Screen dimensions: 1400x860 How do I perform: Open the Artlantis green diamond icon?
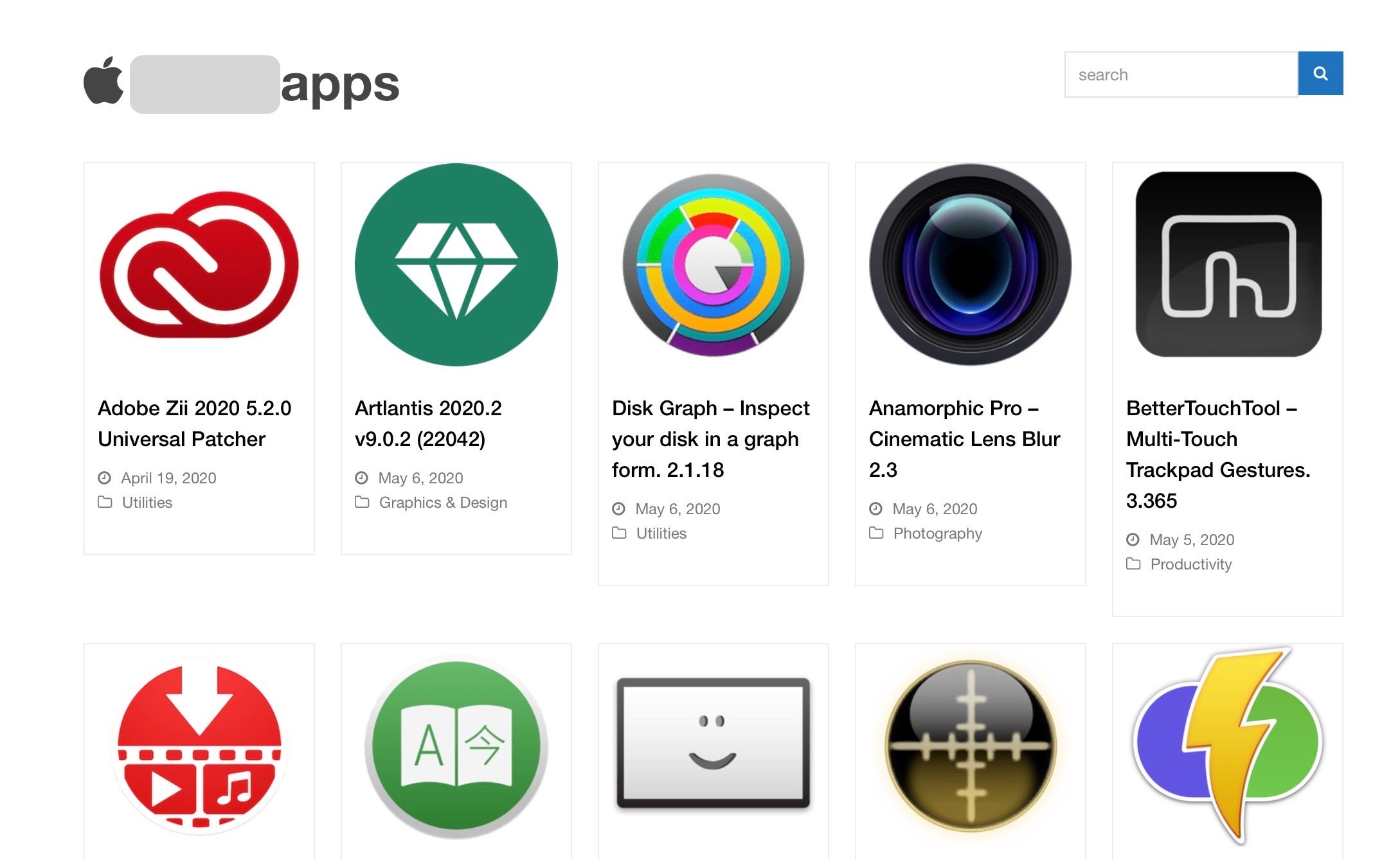(456, 265)
